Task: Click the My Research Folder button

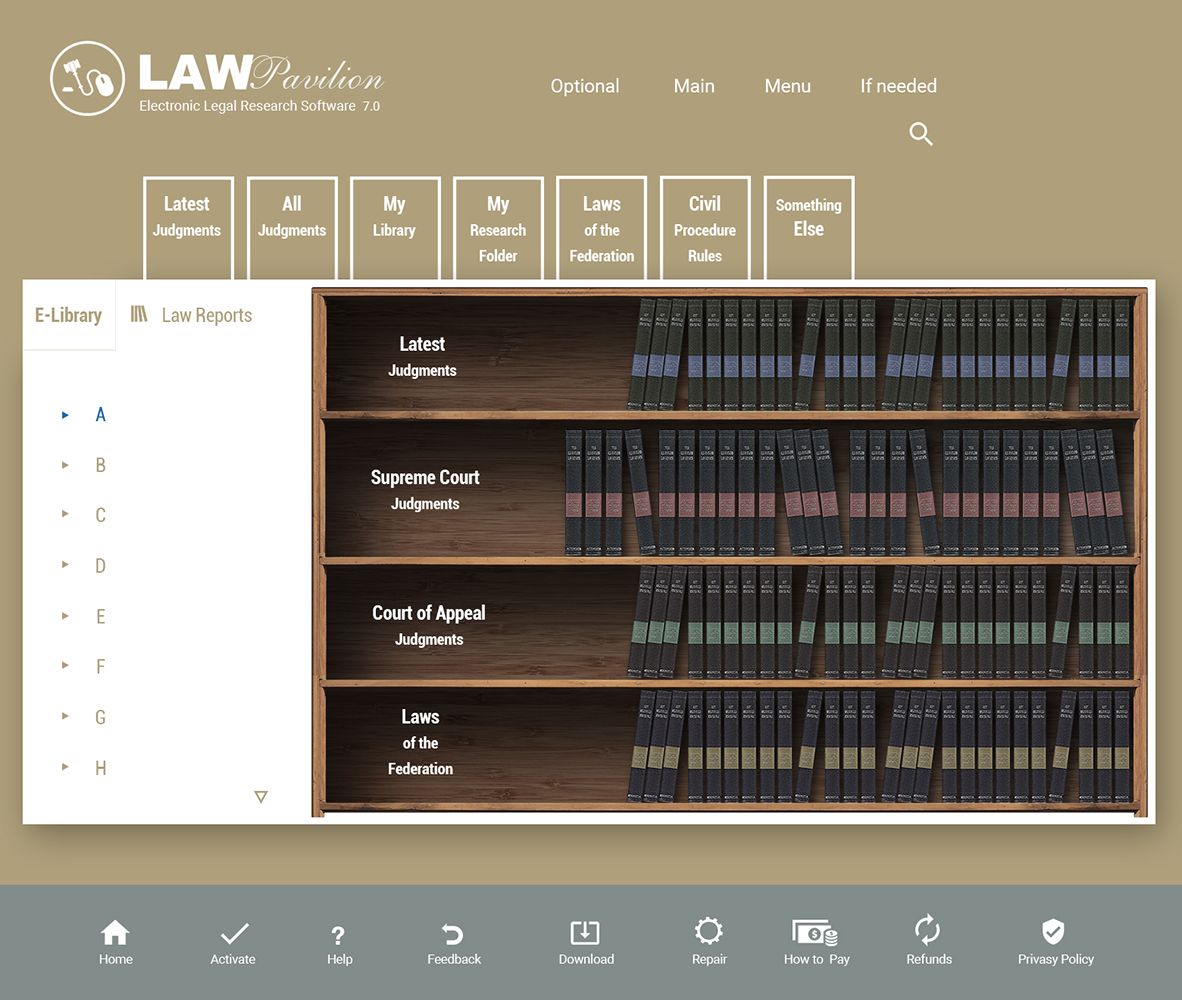Action: 498,229
